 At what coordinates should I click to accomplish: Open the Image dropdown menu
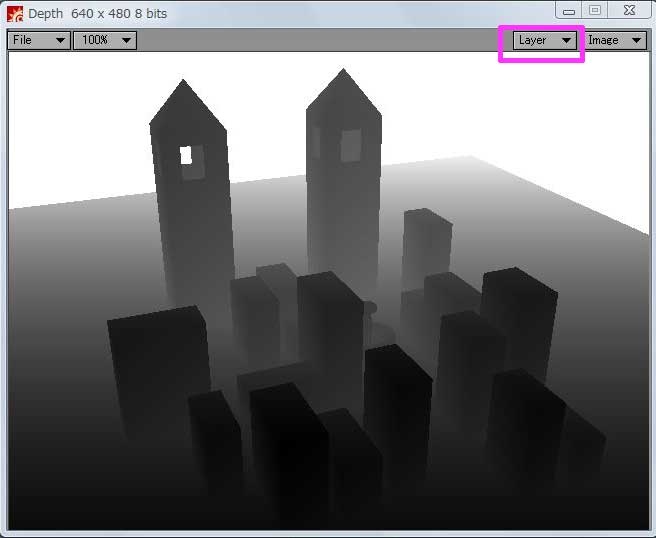pos(614,40)
